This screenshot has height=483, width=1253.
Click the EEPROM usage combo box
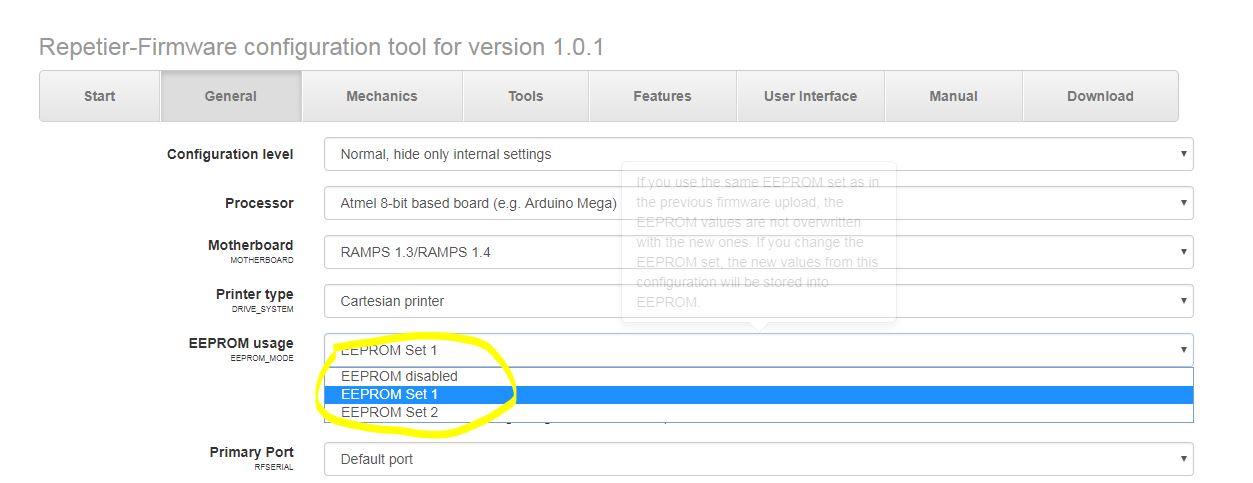[x=758, y=350]
